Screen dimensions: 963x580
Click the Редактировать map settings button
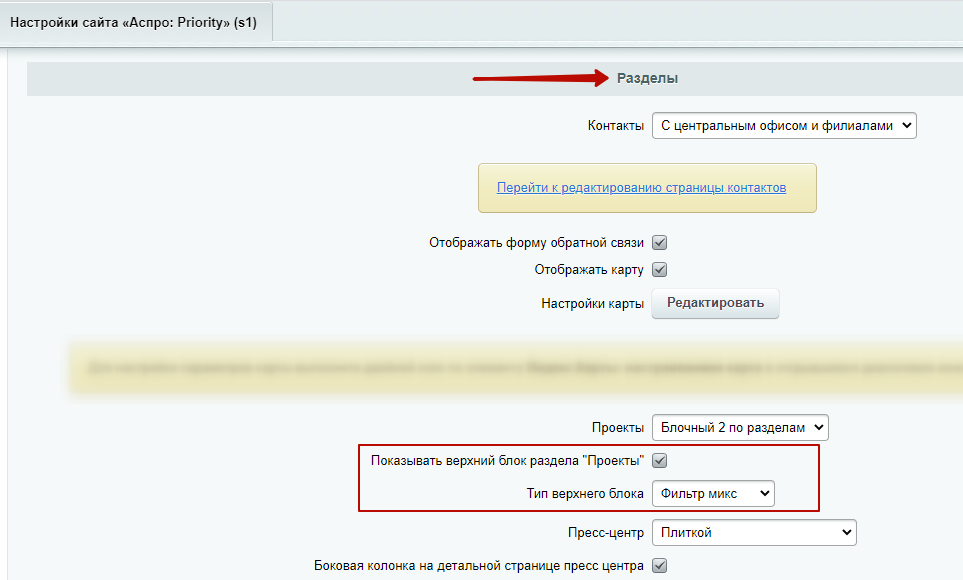pyautogui.click(x=715, y=303)
